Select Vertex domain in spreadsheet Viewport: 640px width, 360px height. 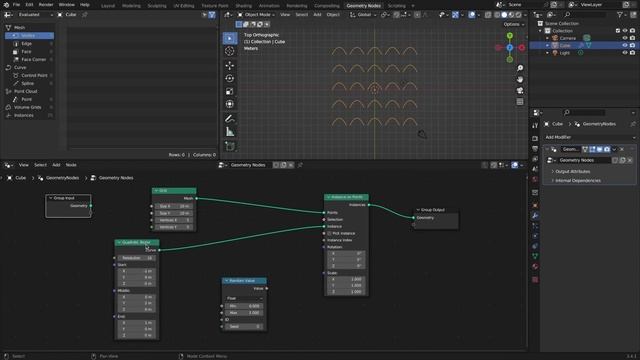tap(29, 36)
